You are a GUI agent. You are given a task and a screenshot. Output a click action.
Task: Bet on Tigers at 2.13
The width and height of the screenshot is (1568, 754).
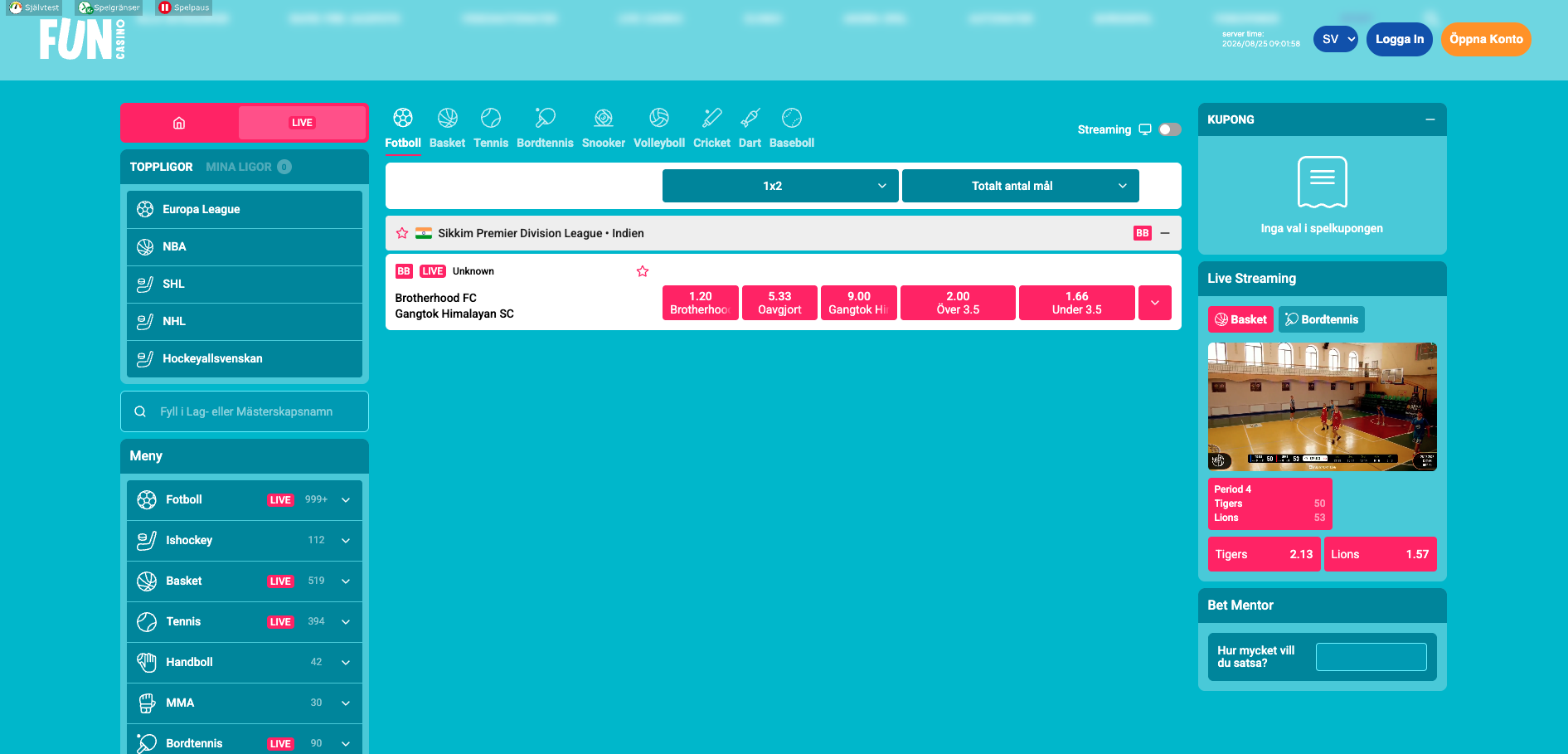click(x=1264, y=554)
